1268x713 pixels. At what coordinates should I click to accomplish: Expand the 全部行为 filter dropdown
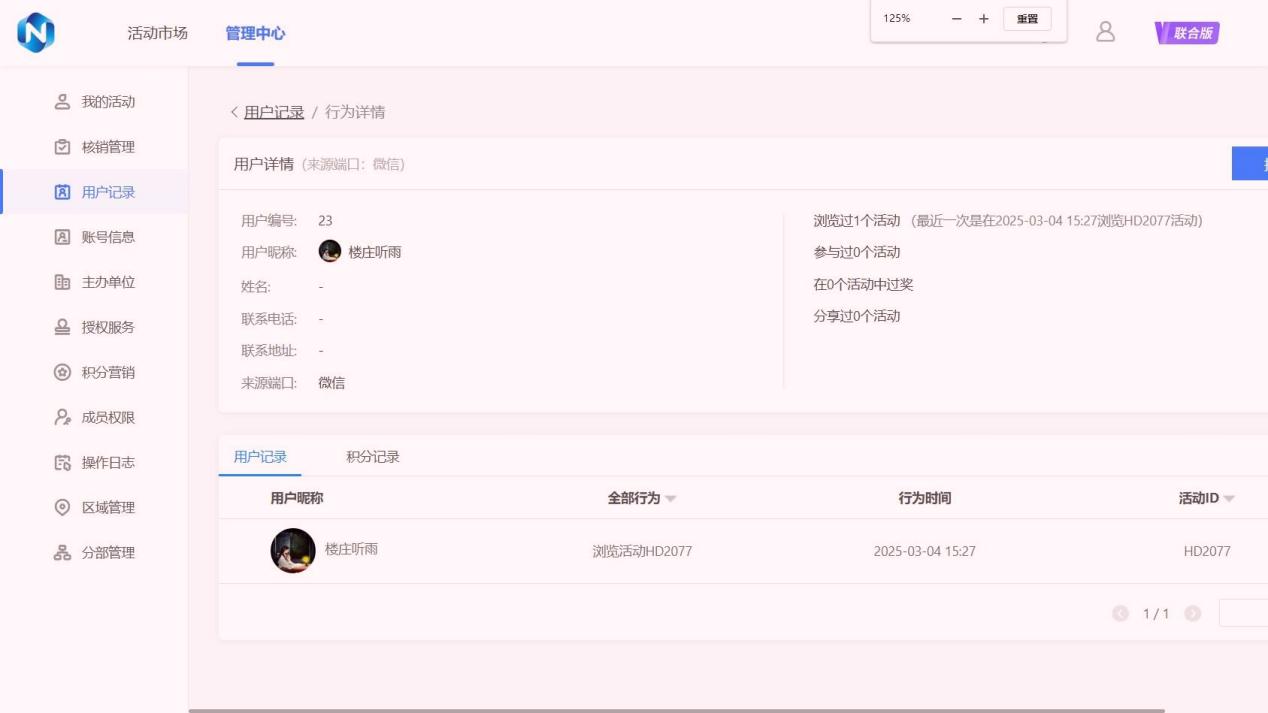pos(670,499)
